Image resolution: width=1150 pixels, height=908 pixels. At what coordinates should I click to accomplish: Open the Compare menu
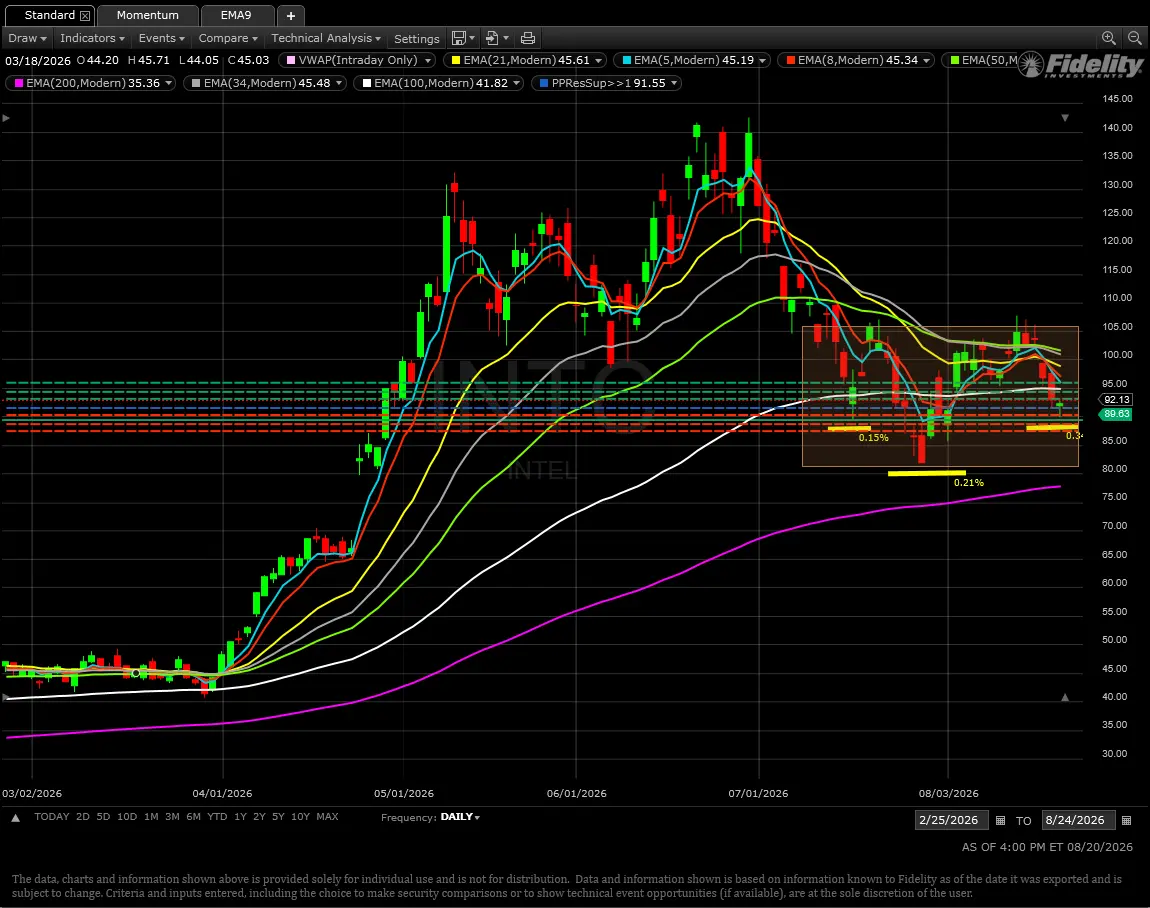pyautogui.click(x=228, y=38)
